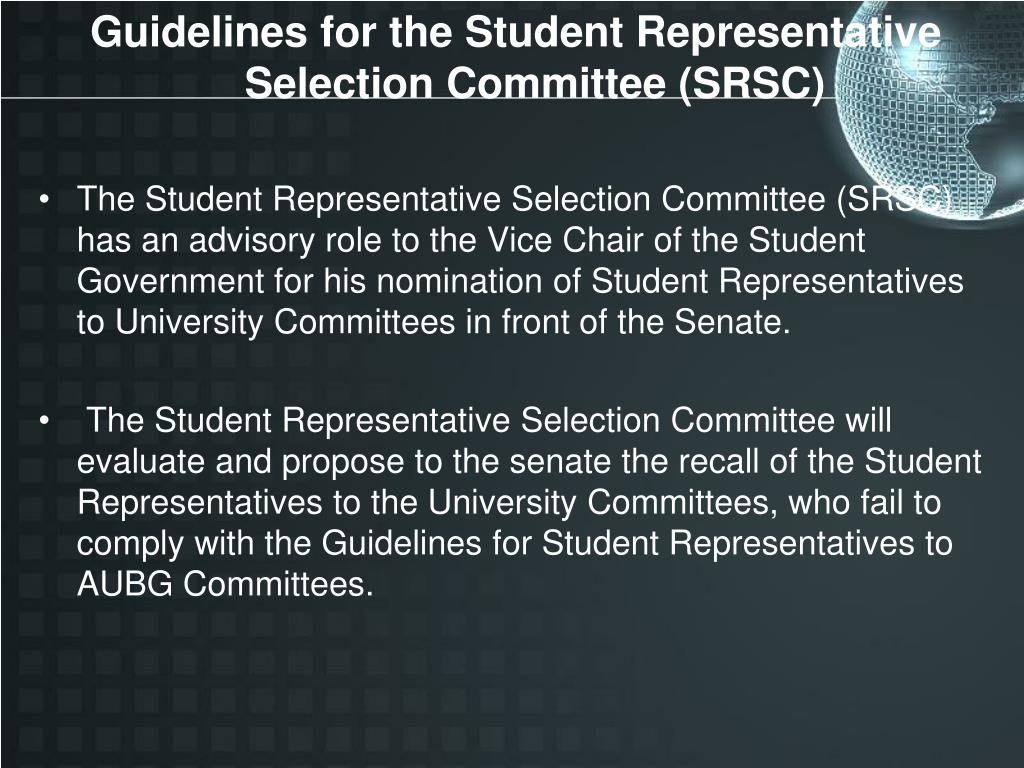Click the second bullet's opening line ending with 'will'
1024x768 pixels.
point(489,420)
